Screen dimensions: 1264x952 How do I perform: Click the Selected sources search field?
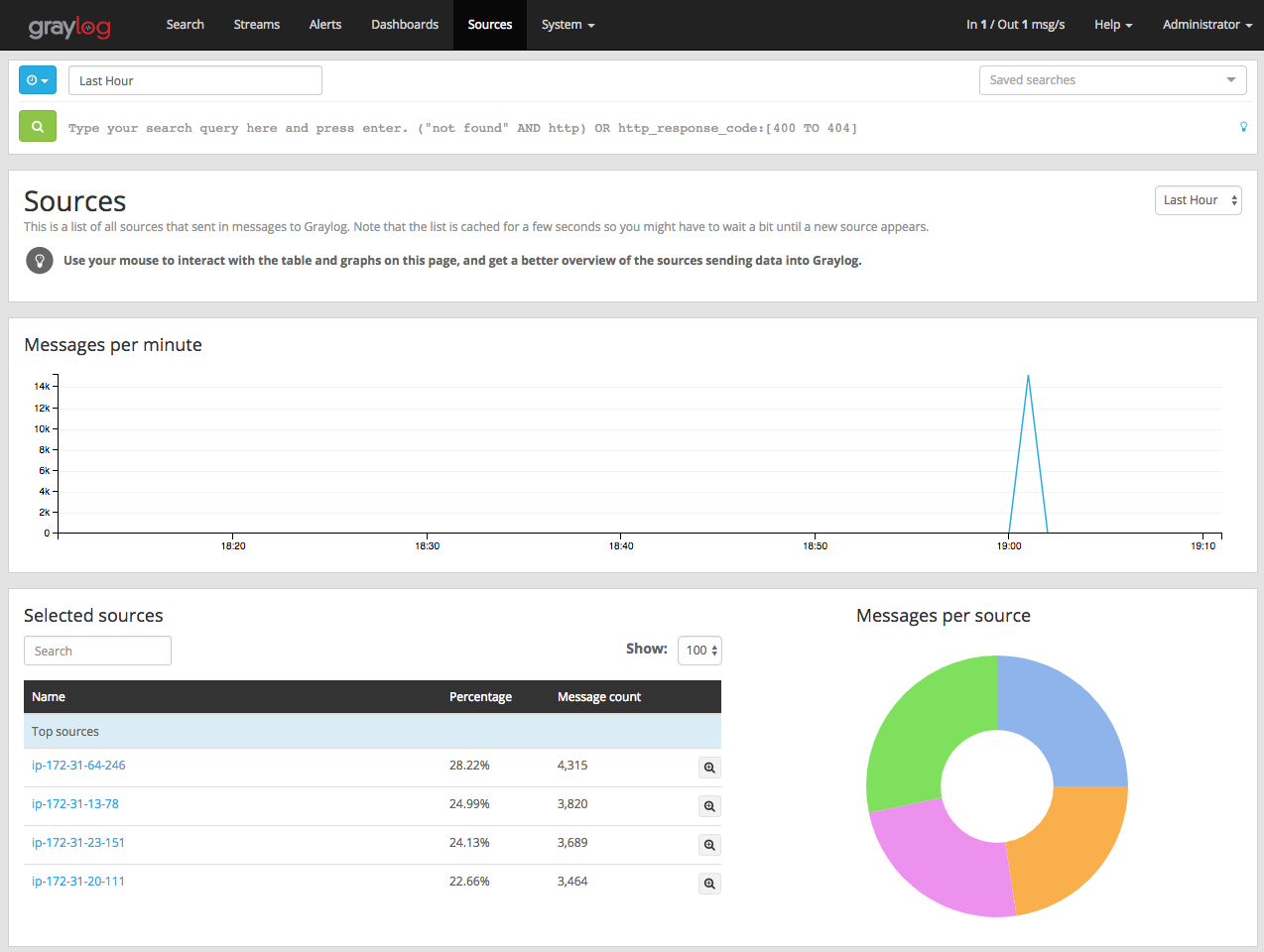point(97,651)
